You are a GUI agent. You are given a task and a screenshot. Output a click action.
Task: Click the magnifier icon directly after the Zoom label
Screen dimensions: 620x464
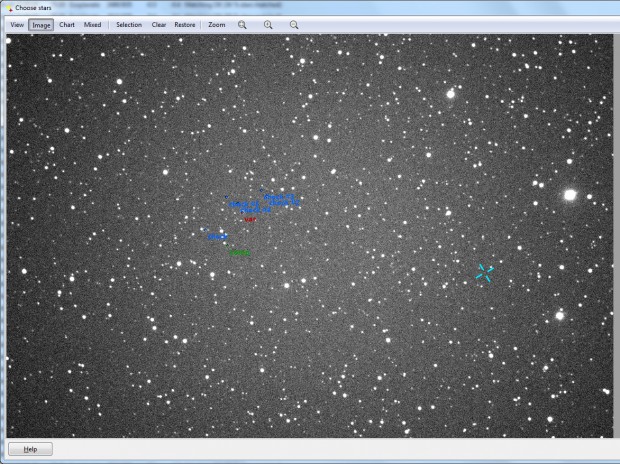[x=242, y=25]
